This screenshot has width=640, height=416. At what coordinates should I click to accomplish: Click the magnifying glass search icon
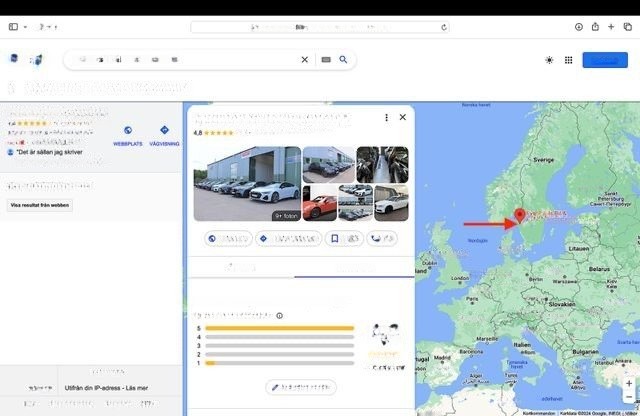coord(343,60)
